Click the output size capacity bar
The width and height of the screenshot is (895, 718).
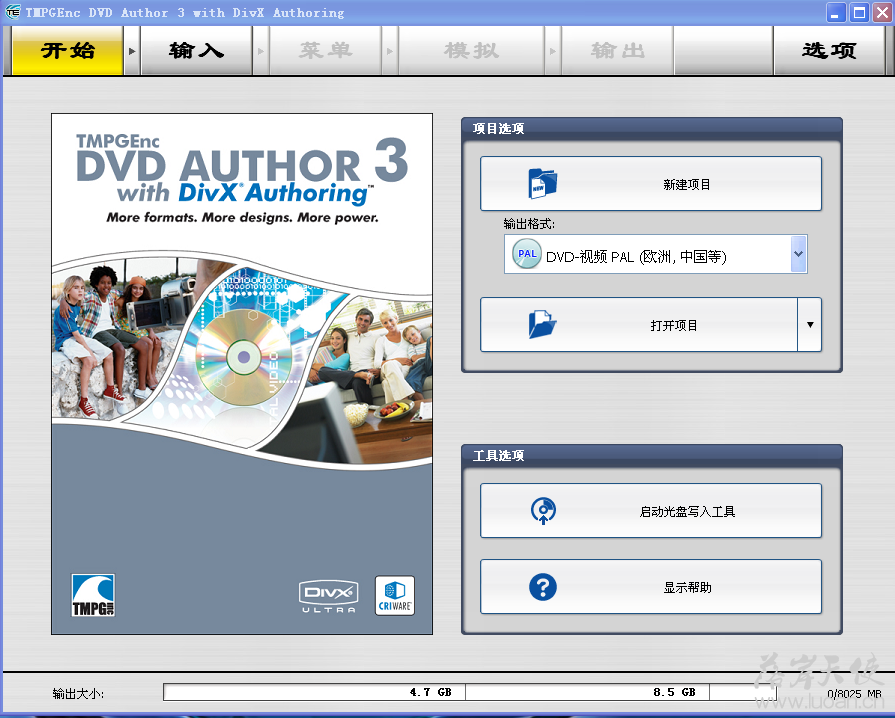[x=470, y=692]
